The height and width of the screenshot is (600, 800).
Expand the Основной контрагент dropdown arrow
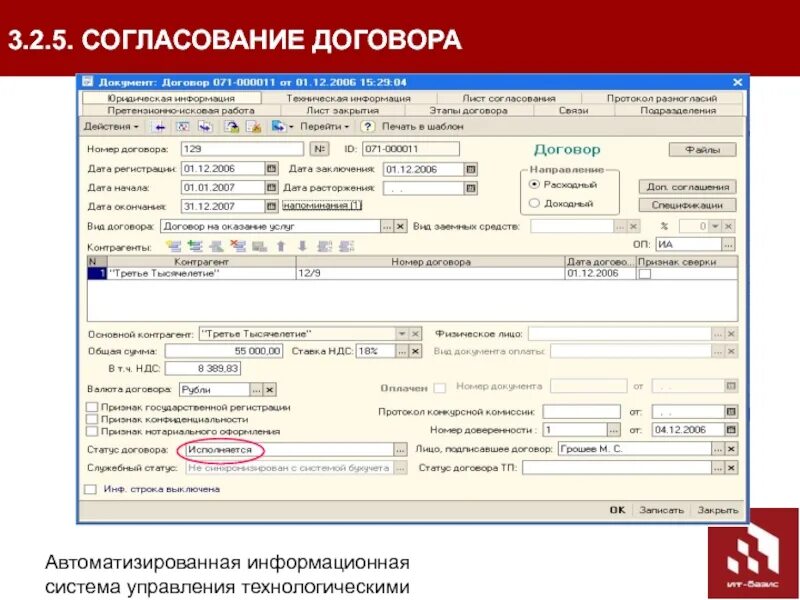pyautogui.click(x=402, y=334)
